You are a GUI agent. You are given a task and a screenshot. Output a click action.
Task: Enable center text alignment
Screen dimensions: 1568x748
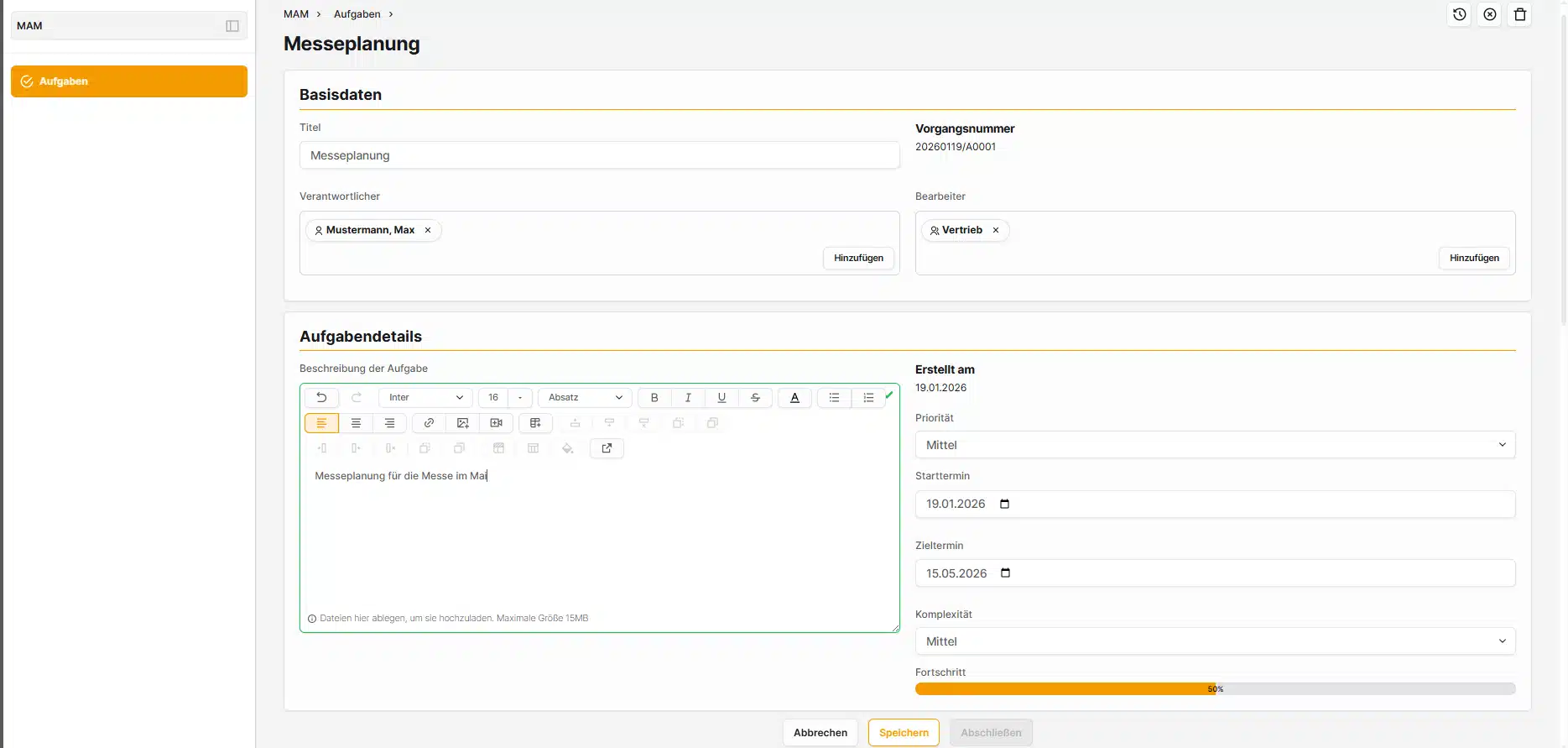[356, 423]
